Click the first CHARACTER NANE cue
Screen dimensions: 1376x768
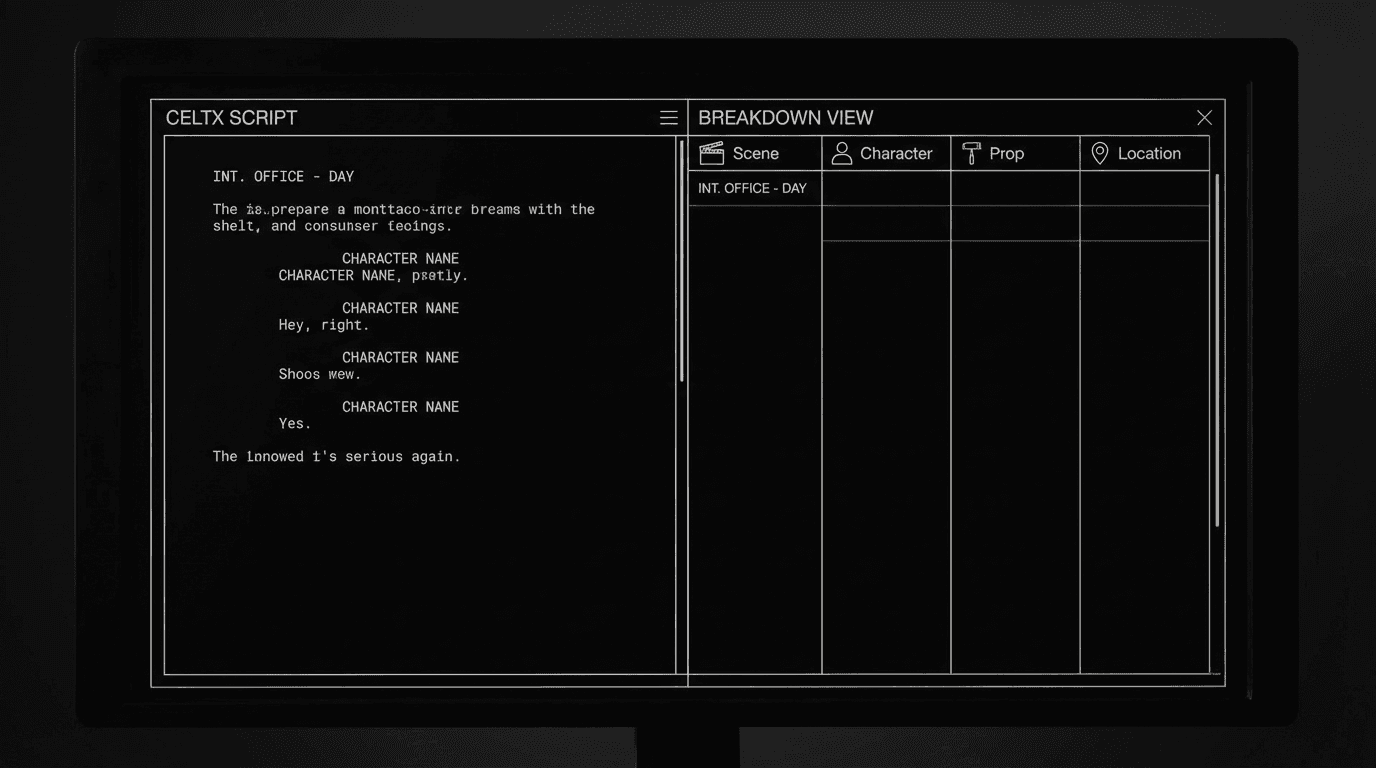pyautogui.click(x=400, y=258)
